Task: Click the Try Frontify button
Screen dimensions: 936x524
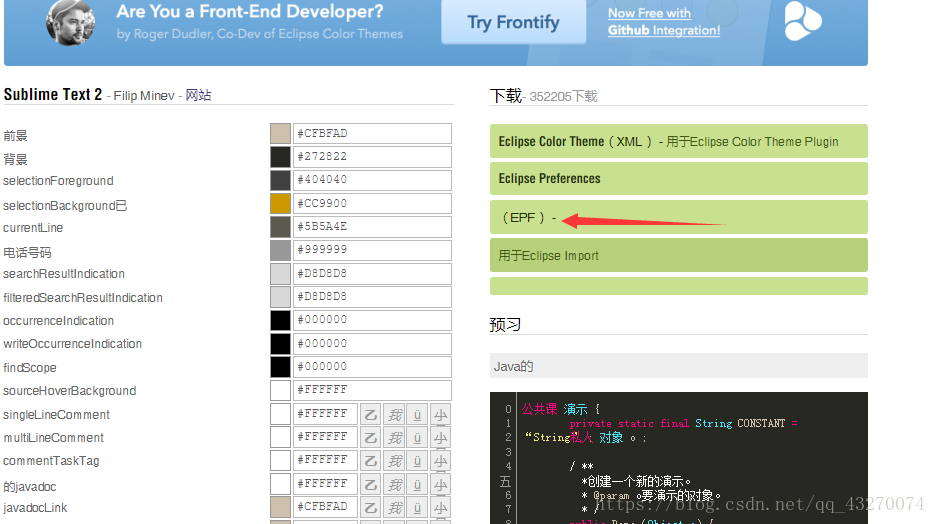Action: point(513,22)
